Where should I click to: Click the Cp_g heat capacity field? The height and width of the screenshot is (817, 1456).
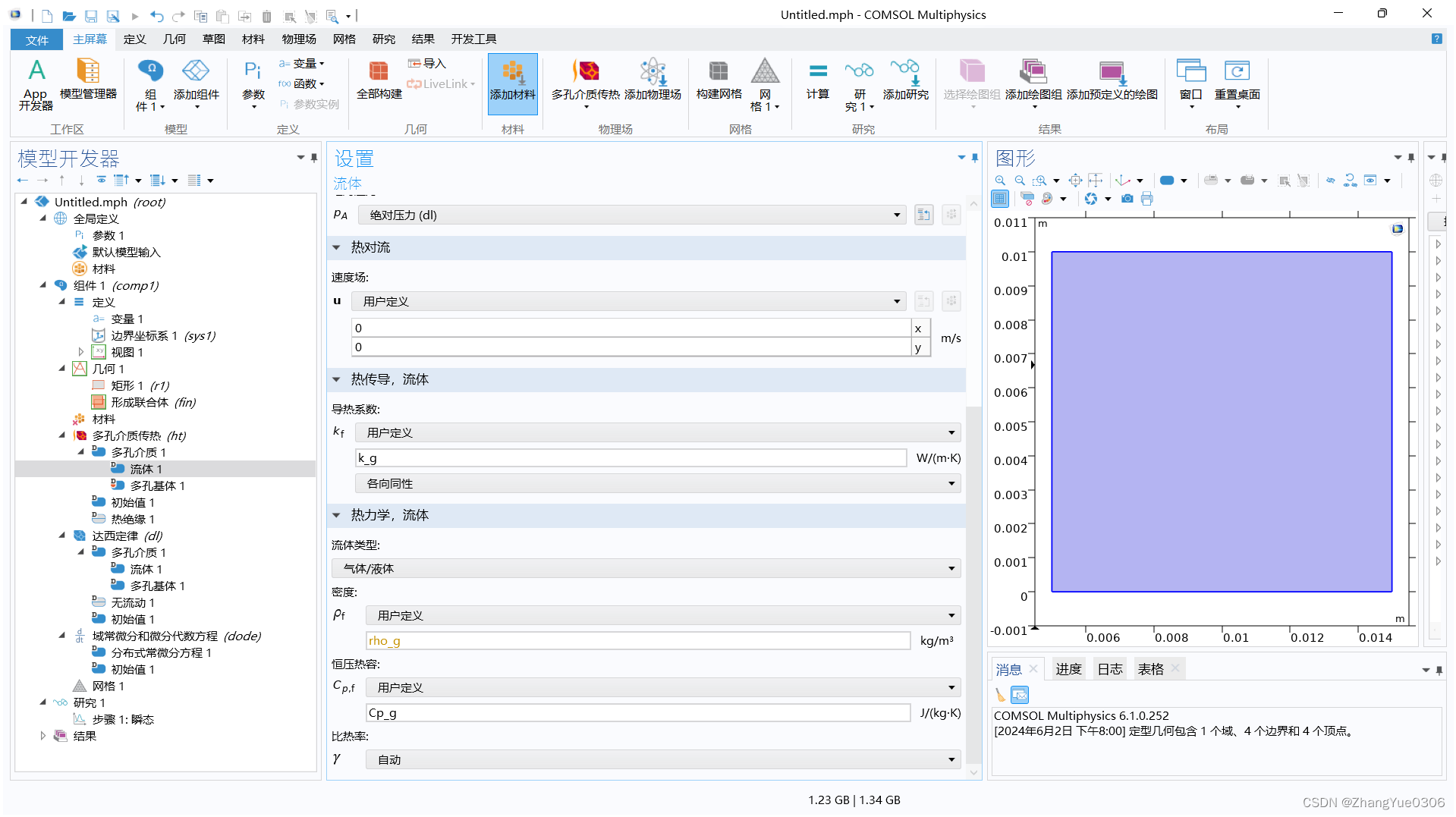638,713
